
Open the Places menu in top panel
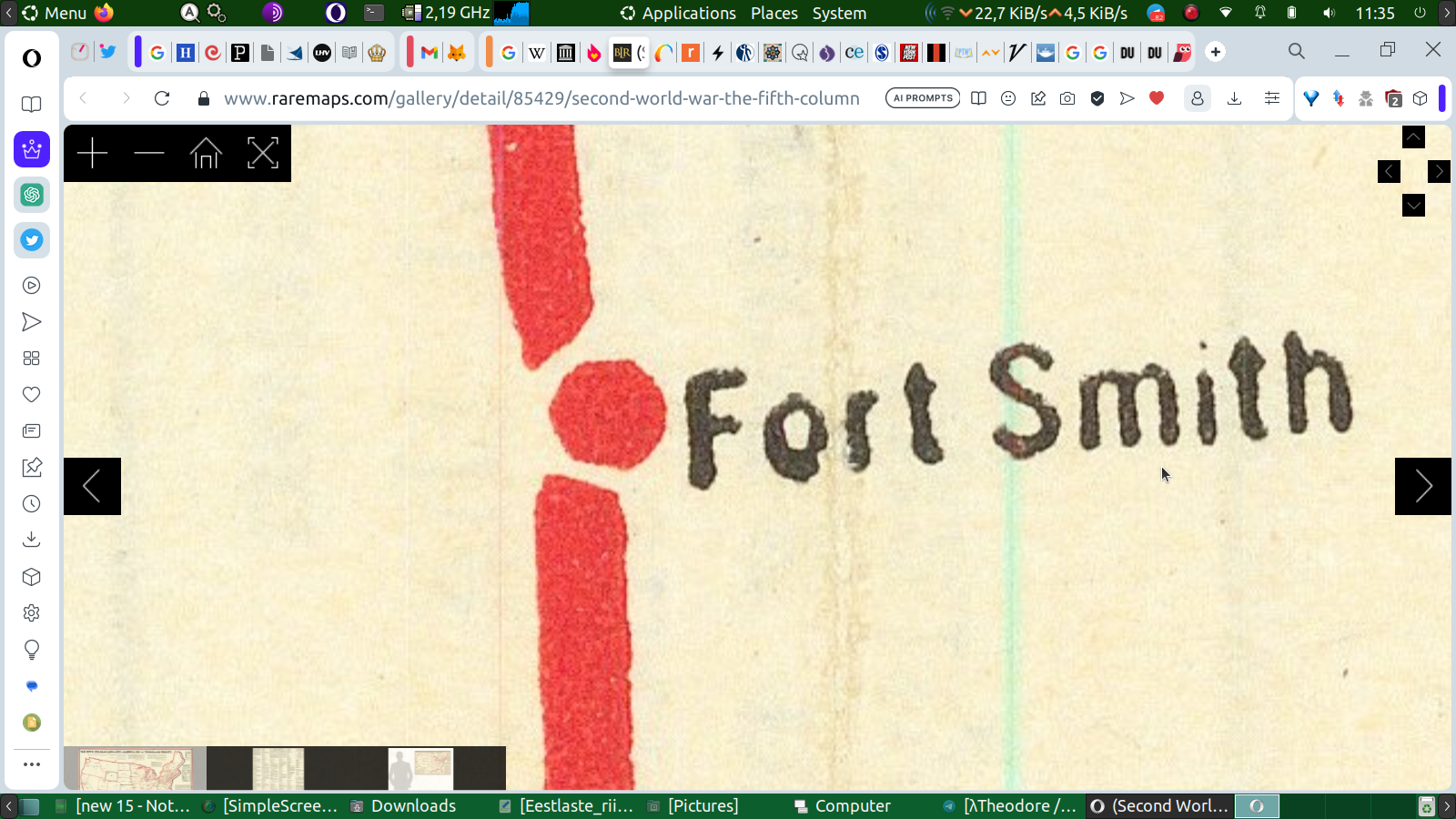[x=774, y=14]
